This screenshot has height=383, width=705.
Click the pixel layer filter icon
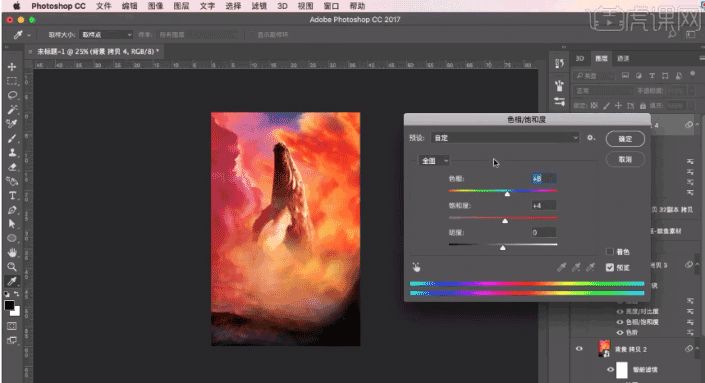click(625, 76)
